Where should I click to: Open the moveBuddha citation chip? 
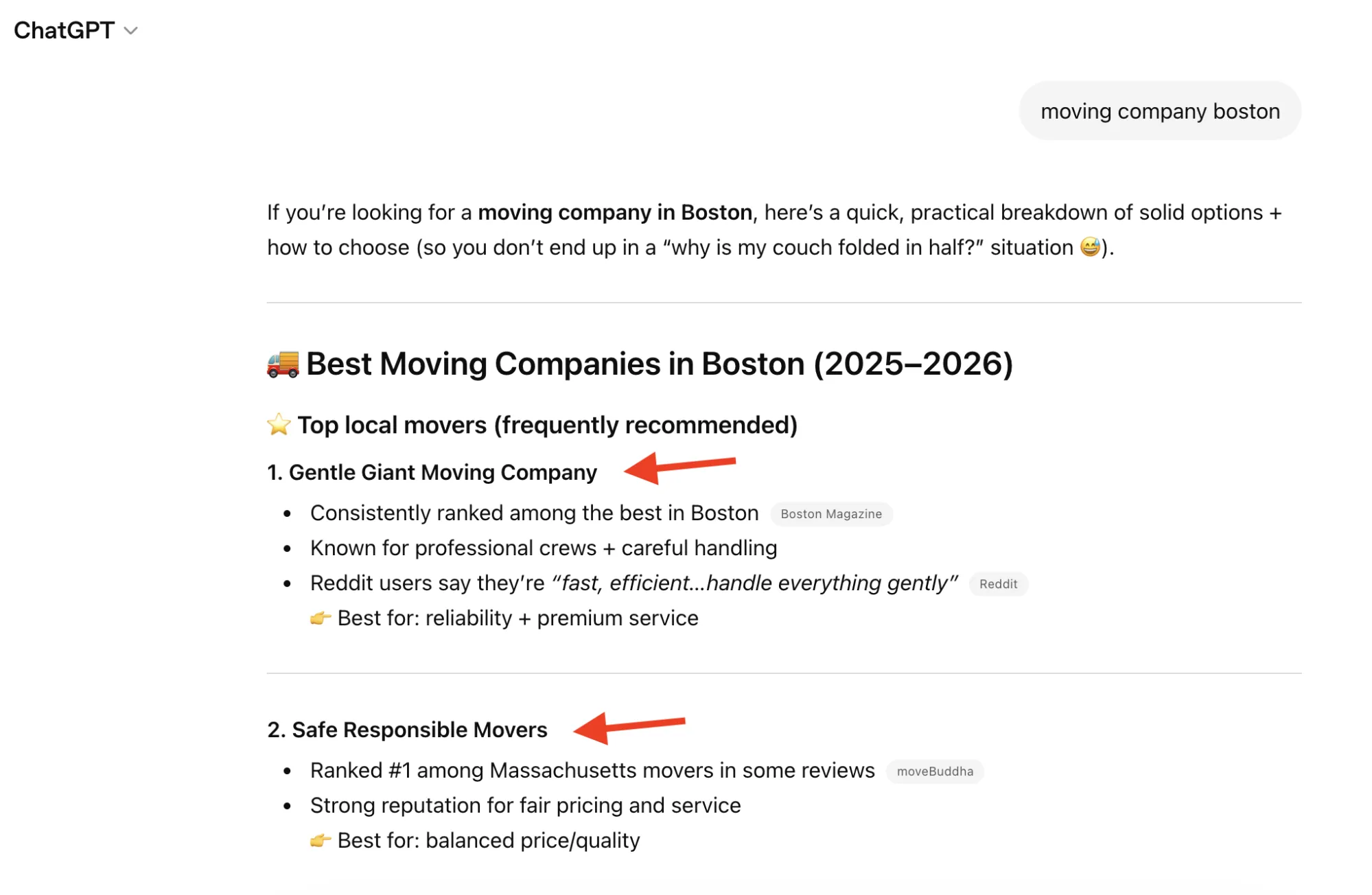tap(934, 771)
